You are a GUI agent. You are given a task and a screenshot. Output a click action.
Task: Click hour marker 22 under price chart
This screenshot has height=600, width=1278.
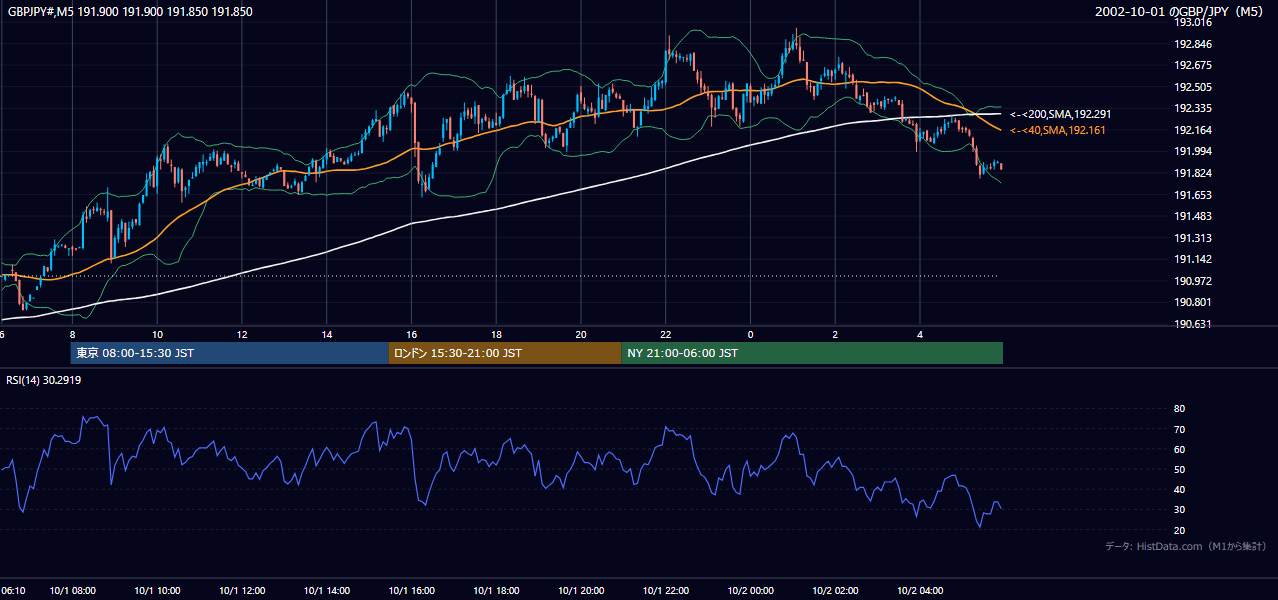666,334
